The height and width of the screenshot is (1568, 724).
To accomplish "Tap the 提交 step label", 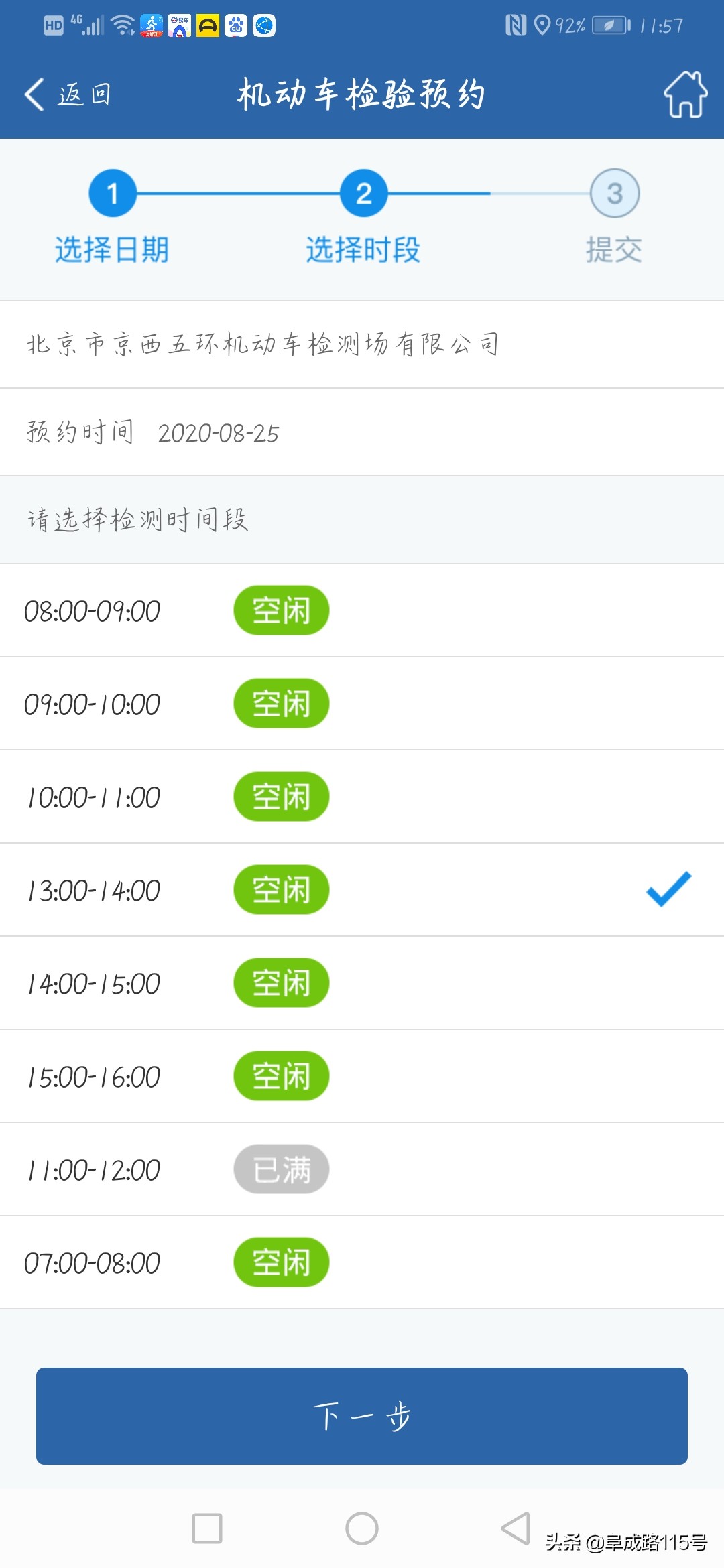I will coord(614,250).
